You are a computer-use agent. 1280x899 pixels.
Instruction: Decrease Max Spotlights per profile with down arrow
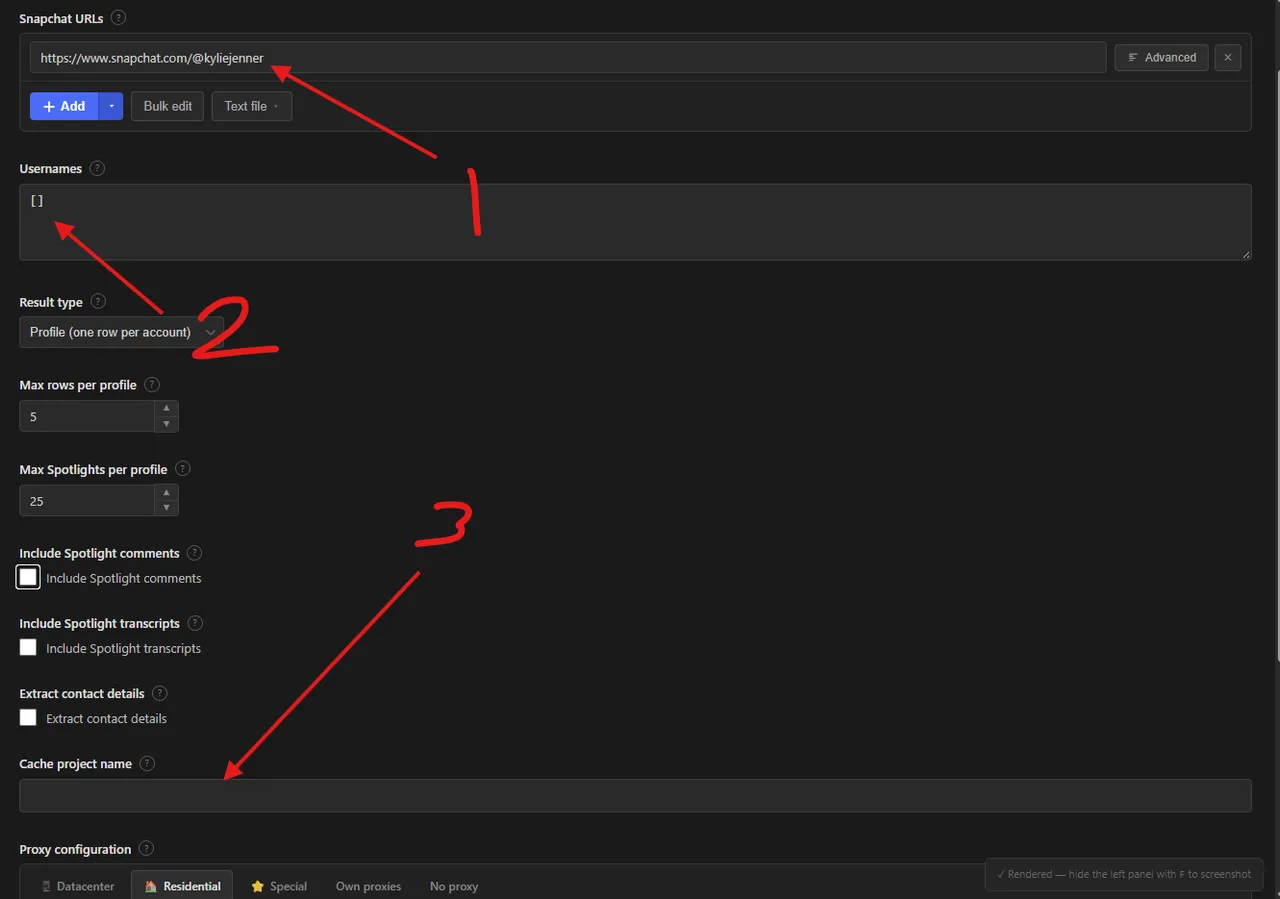point(167,508)
